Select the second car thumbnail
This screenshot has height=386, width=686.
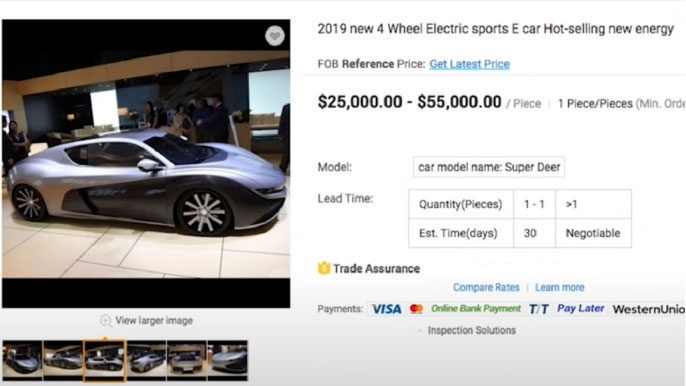tap(63, 360)
